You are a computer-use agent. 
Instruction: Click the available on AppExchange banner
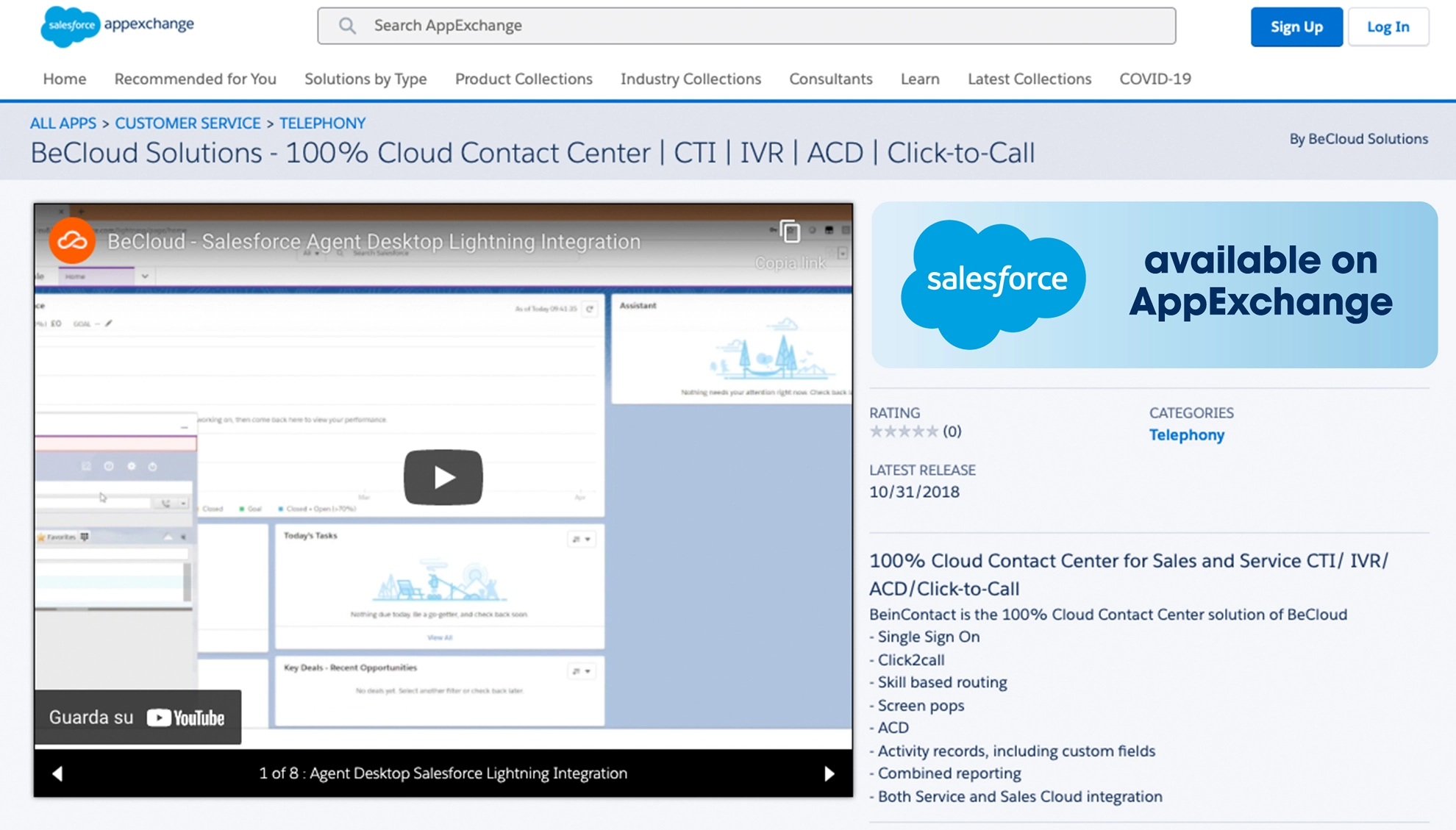tap(1154, 285)
